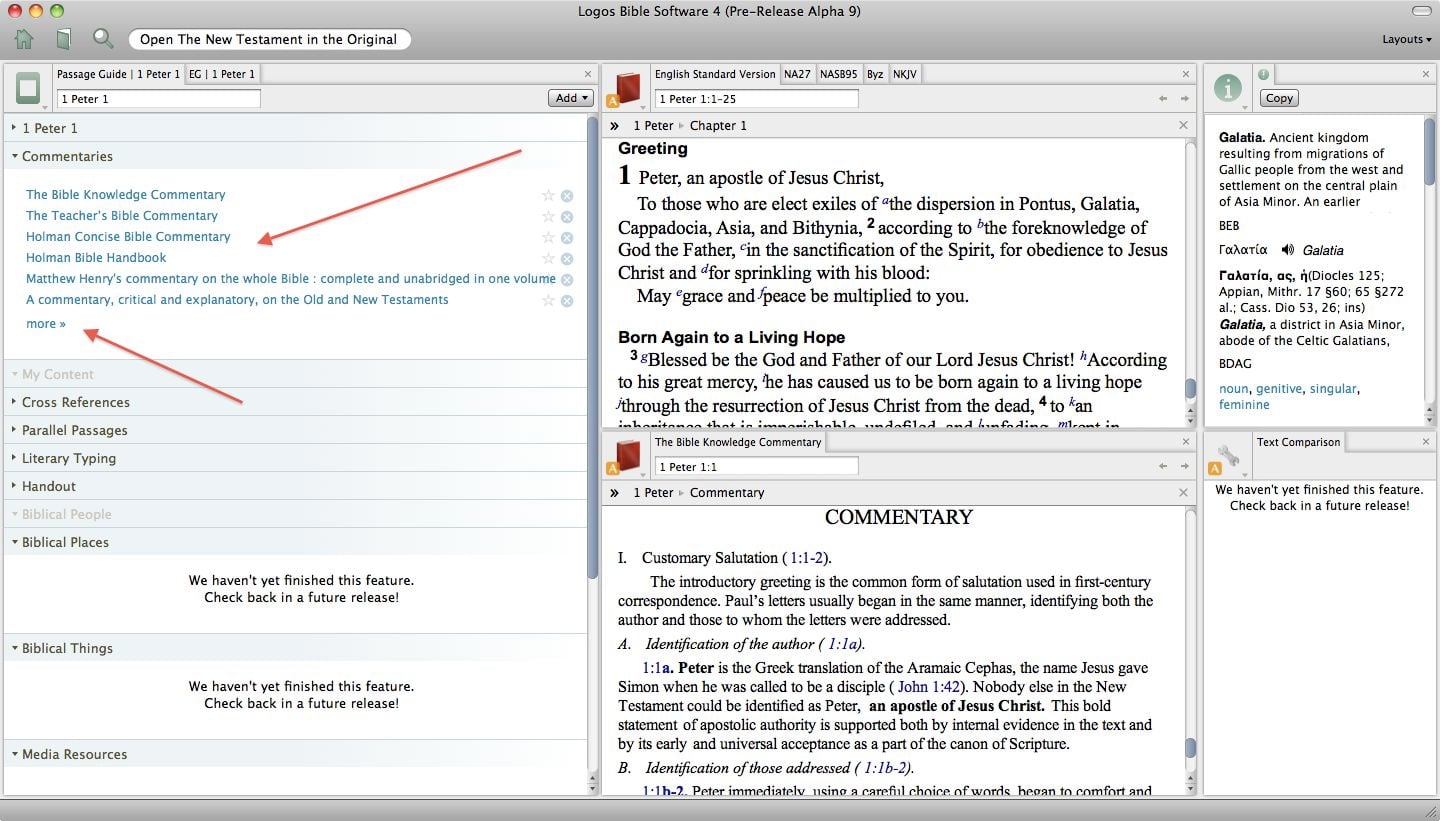Switch to the Byz tab
The image size is (1440, 821).
875,74
